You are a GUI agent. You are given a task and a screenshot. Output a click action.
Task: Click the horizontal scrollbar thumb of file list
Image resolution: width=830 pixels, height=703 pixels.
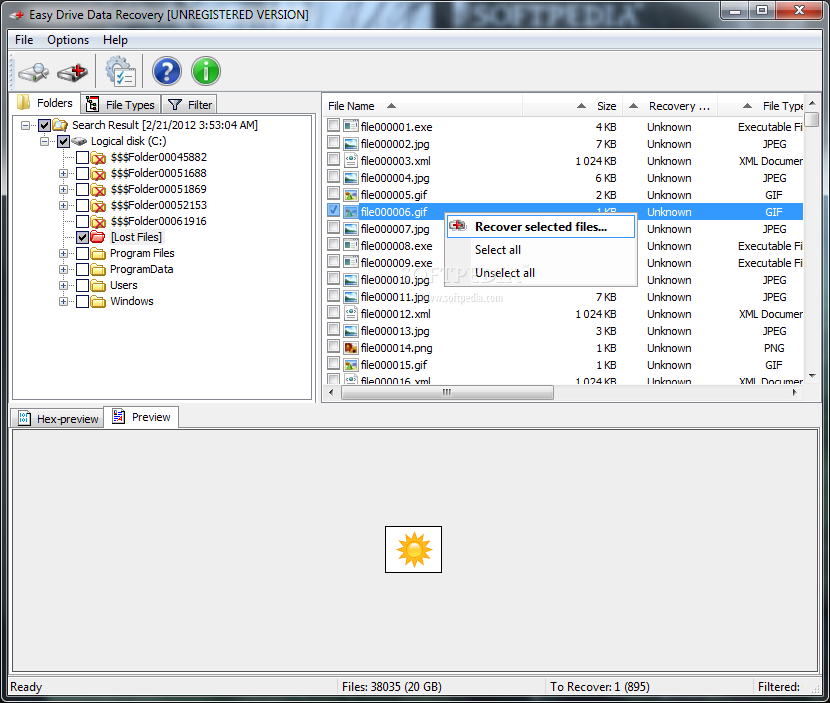[x=447, y=392]
